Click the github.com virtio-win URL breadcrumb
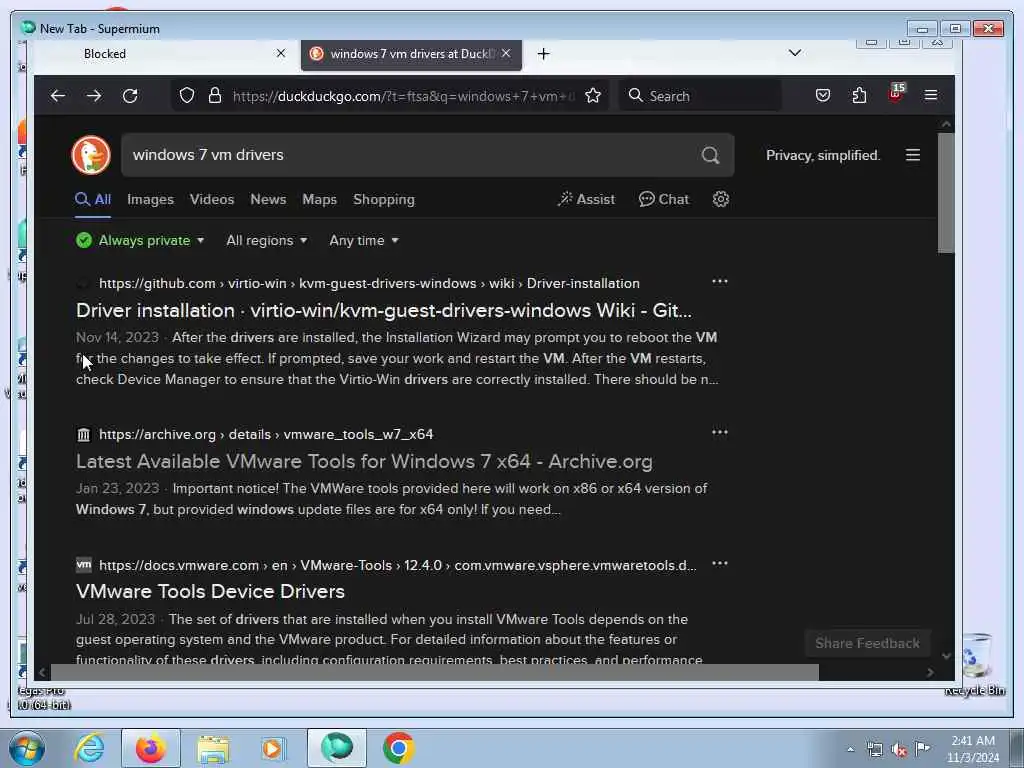 (x=369, y=283)
